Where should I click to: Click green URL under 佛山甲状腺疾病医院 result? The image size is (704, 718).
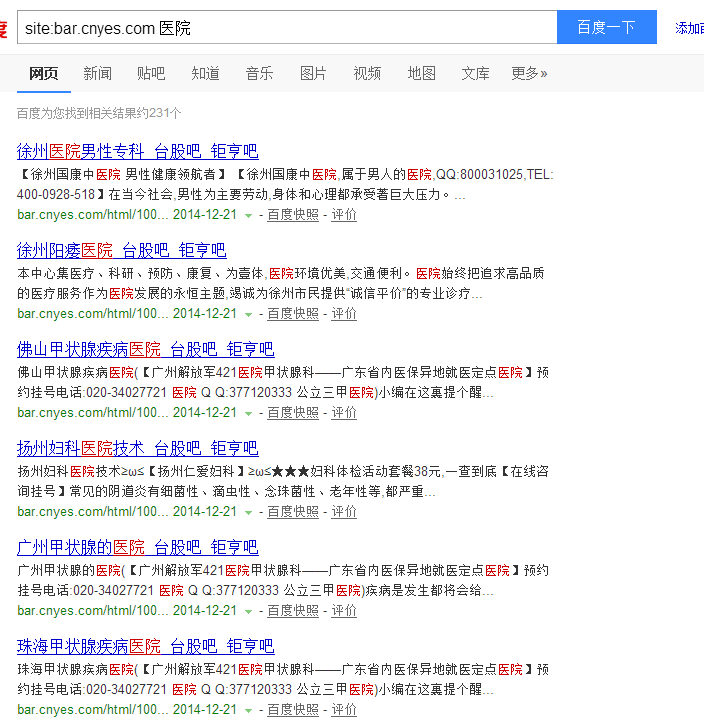[x=93, y=413]
